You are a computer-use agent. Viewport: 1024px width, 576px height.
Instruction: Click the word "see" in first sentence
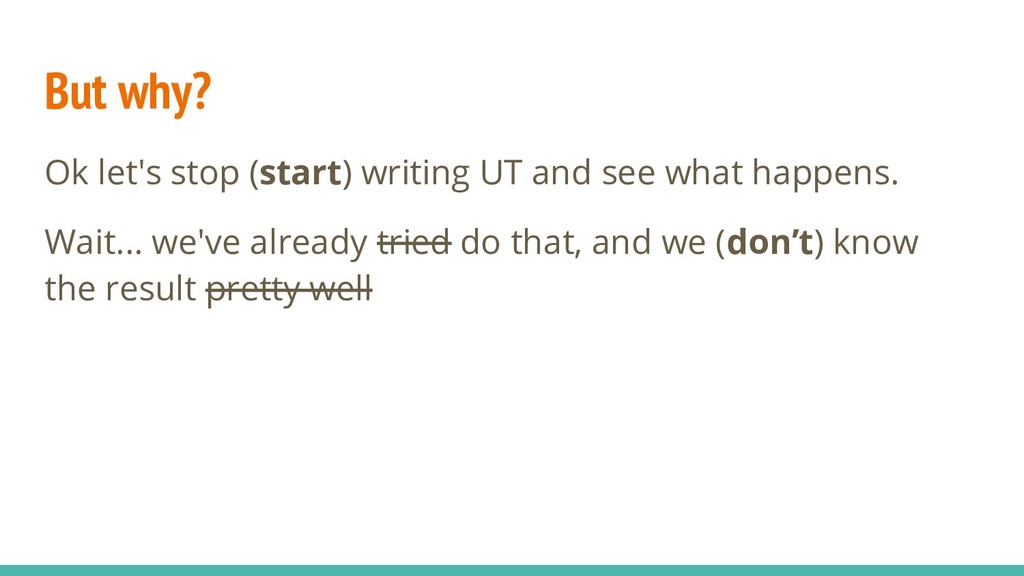click(x=628, y=174)
